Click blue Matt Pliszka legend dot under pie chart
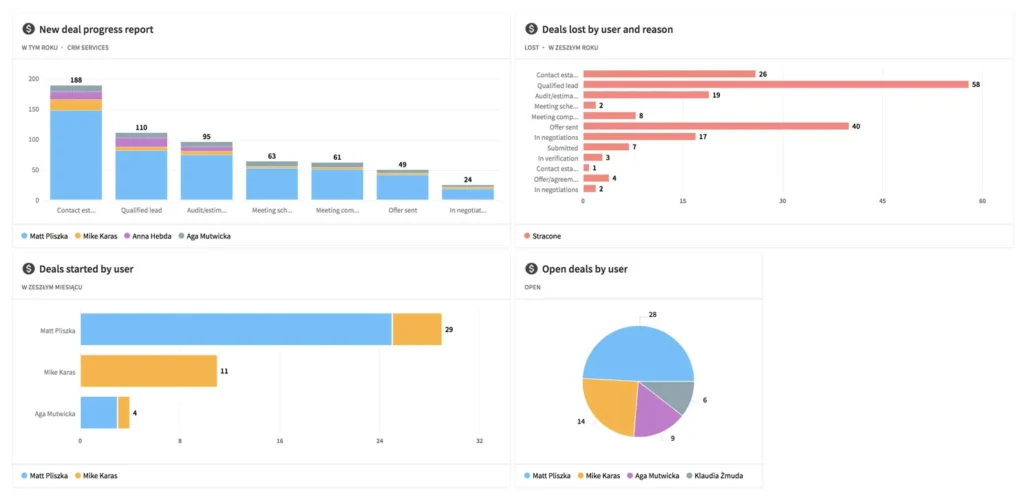The image size is (1024, 498). click(x=527, y=475)
